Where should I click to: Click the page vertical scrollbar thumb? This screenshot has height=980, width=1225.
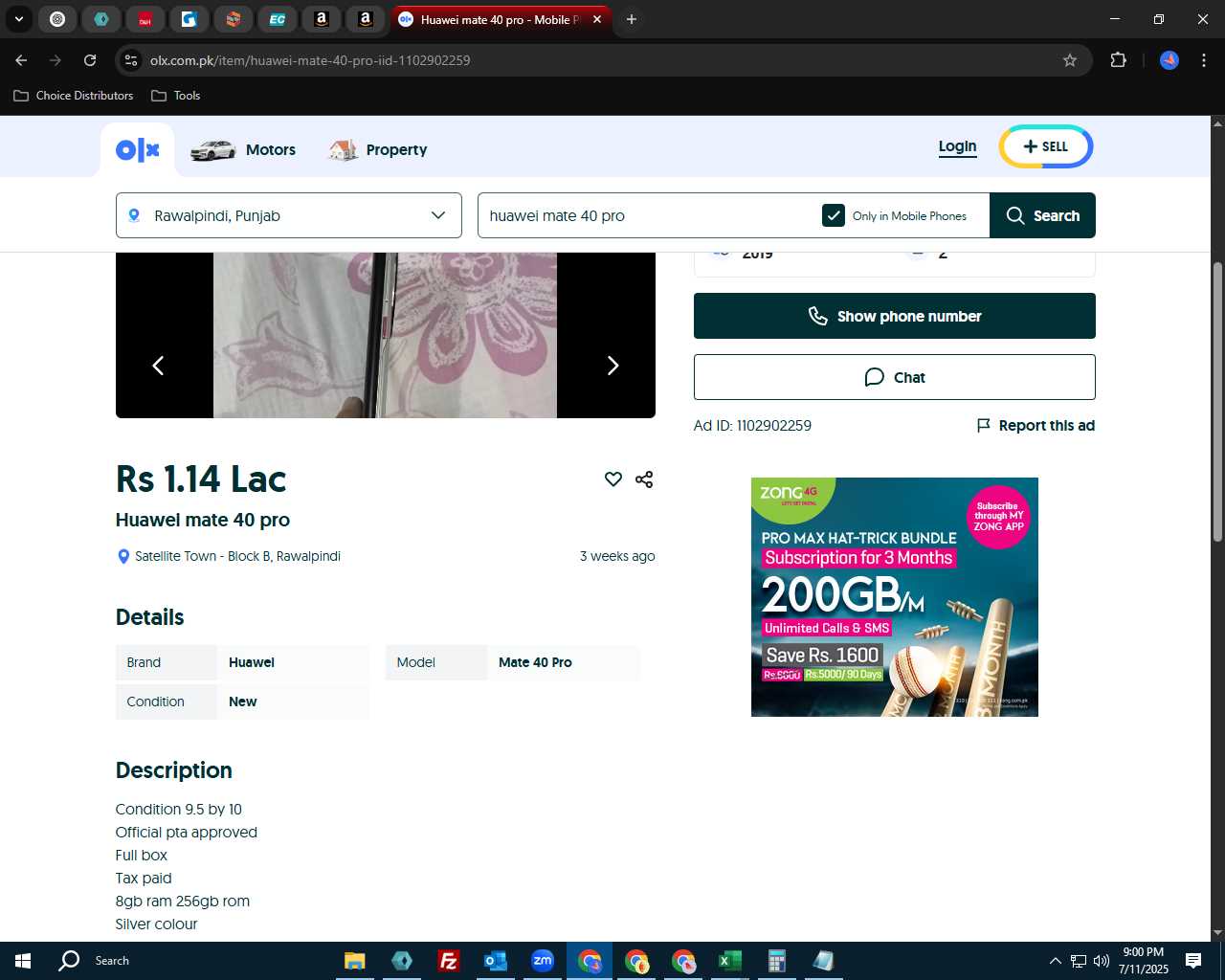(x=1217, y=402)
